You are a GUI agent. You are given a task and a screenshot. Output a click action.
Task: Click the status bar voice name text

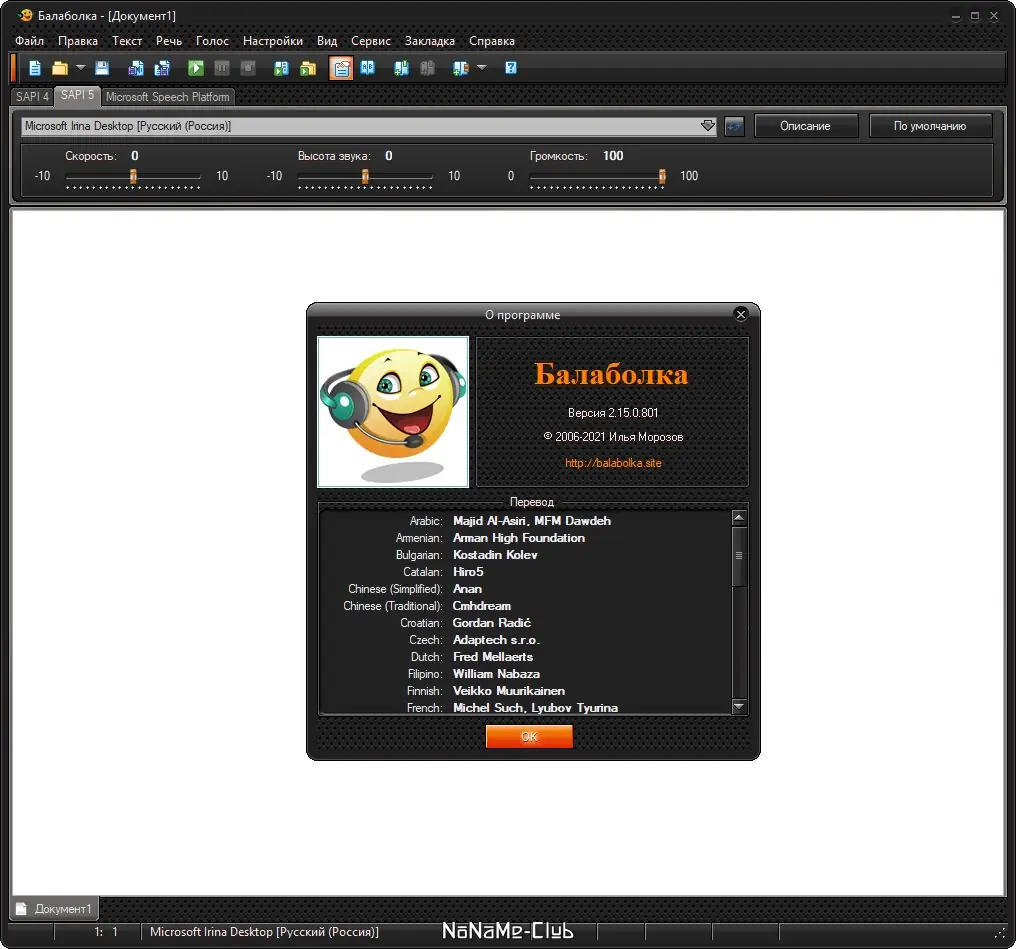[264, 932]
